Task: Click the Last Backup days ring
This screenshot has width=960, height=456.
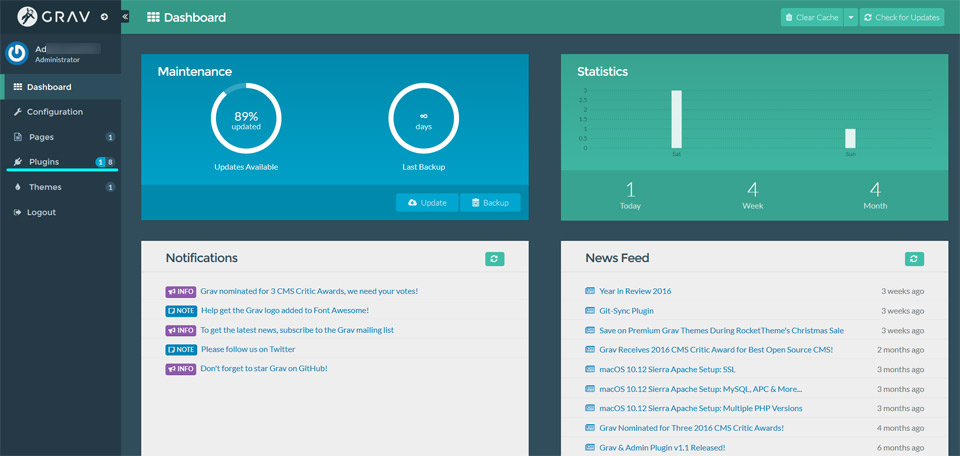Action: pos(424,118)
